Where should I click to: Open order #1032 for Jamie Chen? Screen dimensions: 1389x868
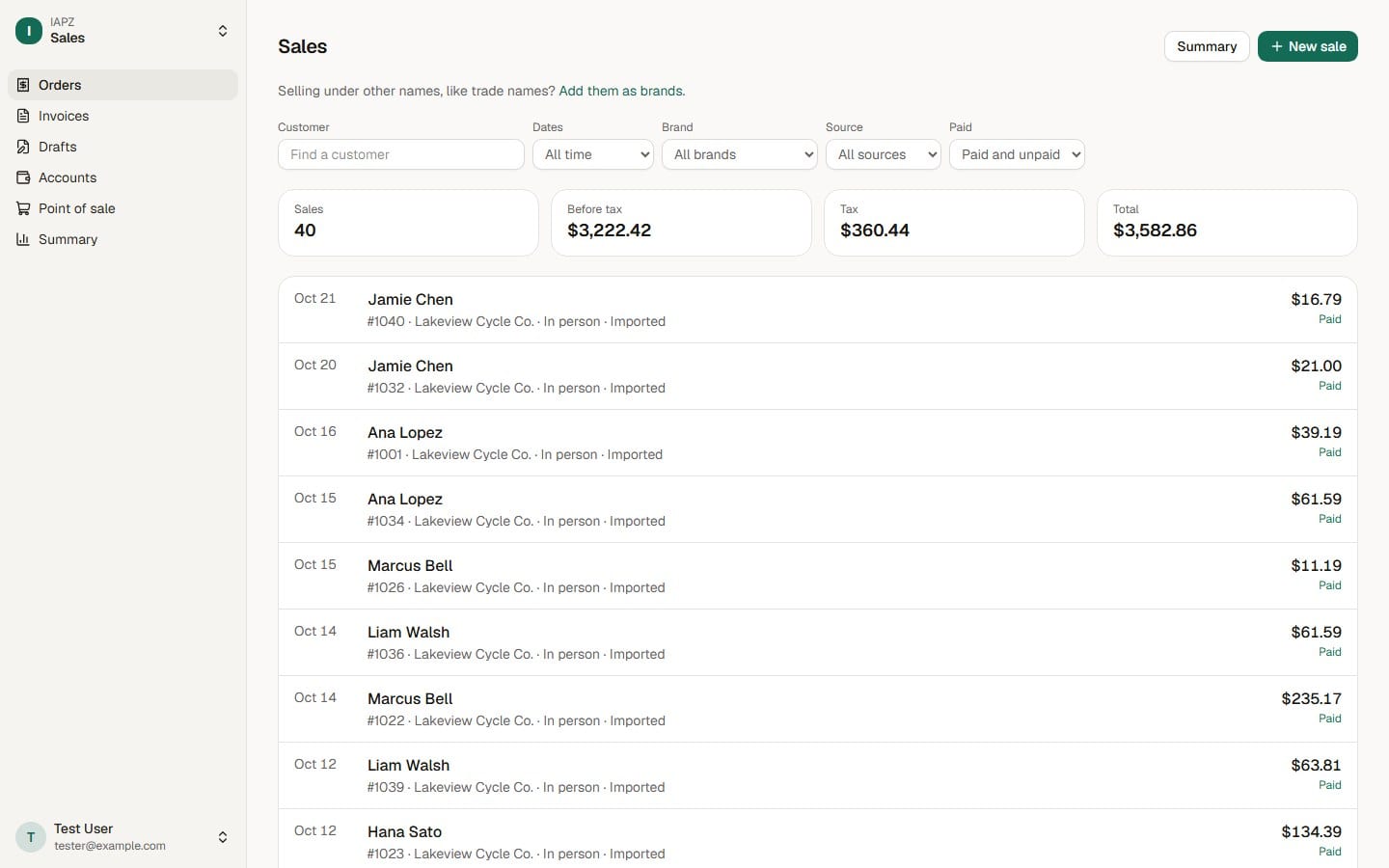pyautogui.click(x=818, y=376)
